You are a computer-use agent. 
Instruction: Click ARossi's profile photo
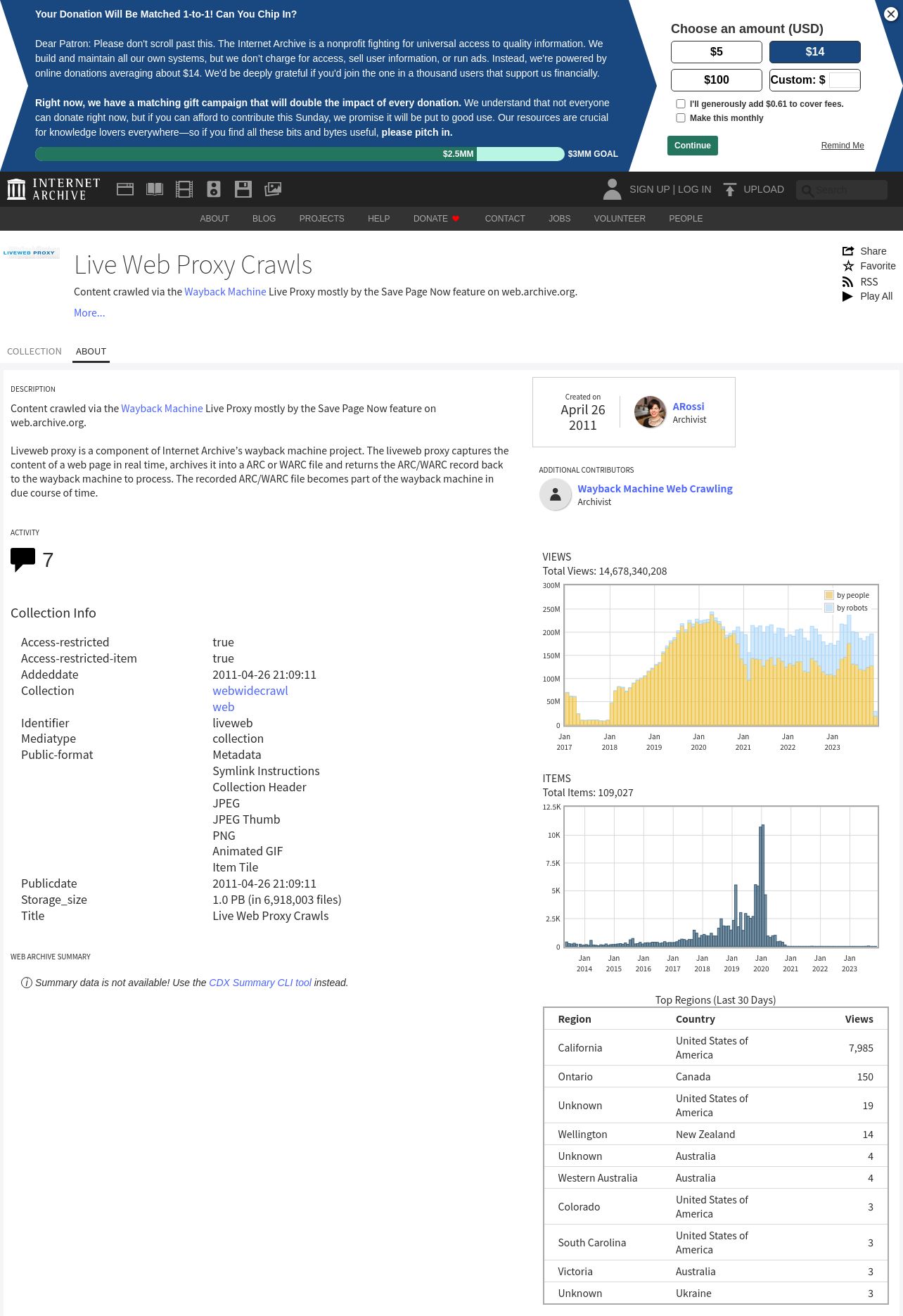click(x=650, y=412)
